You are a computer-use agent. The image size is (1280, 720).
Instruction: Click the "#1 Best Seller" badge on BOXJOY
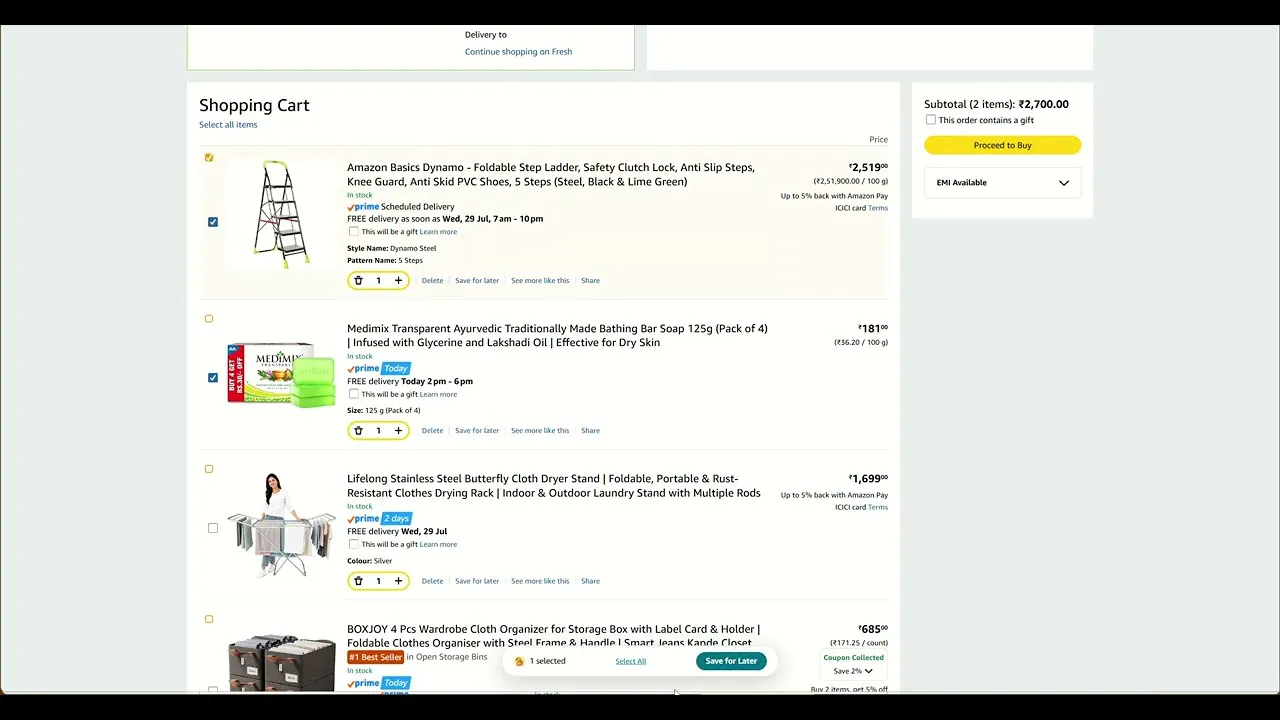point(376,657)
